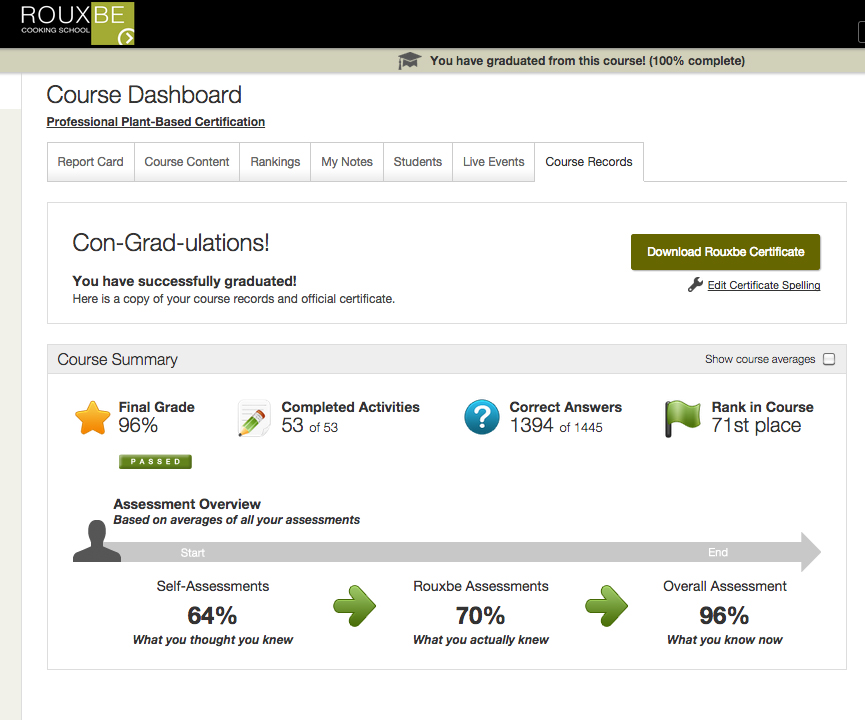
Task: Click the '71st place' rank text
Action: tap(756, 425)
